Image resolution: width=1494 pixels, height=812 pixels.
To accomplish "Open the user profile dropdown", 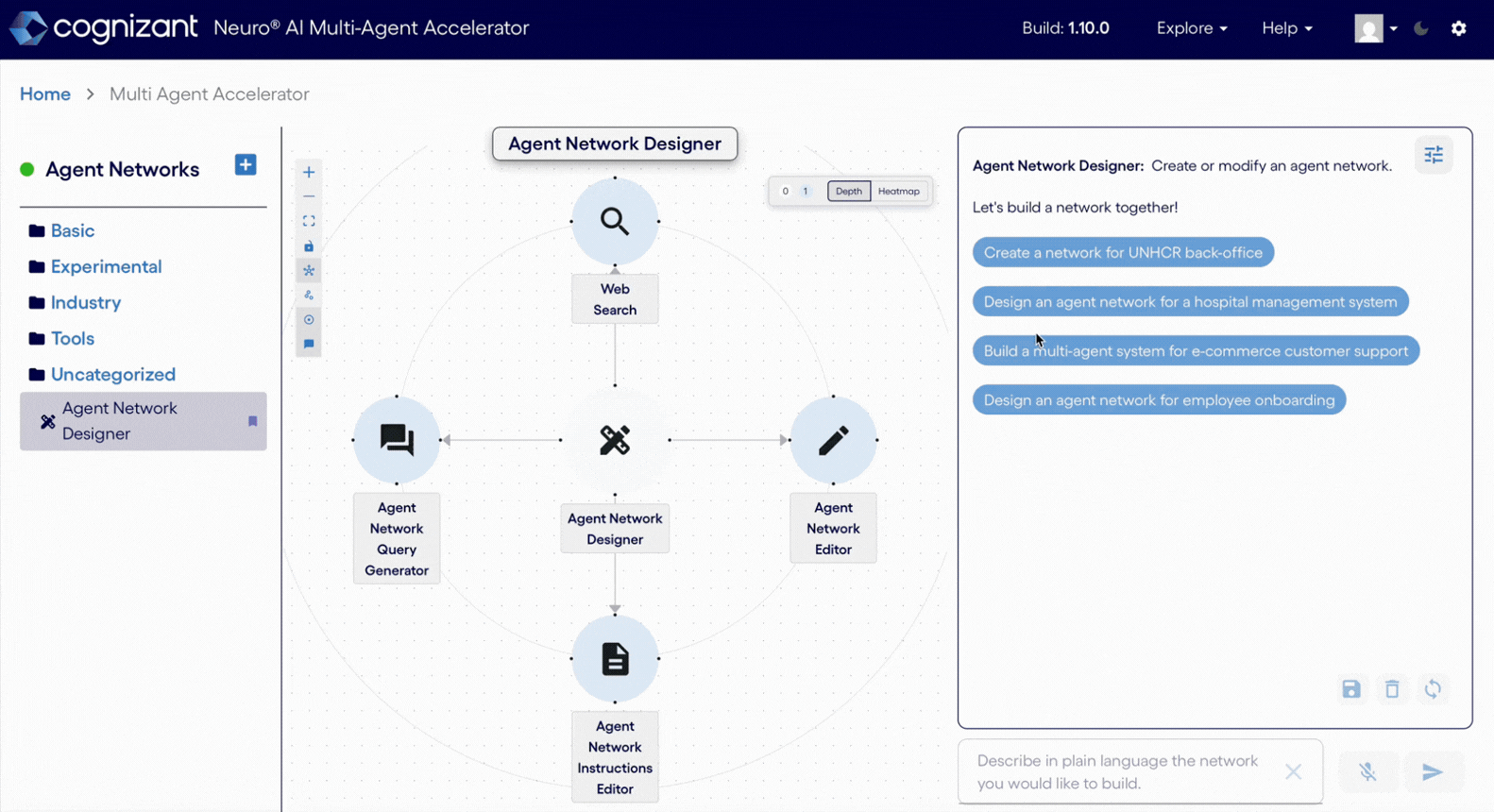I will click(x=1376, y=28).
